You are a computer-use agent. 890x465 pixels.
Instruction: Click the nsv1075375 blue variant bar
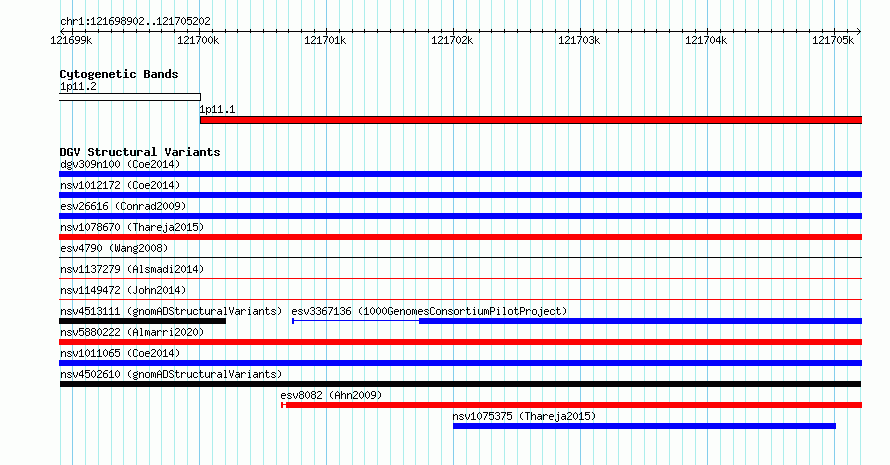(644, 426)
